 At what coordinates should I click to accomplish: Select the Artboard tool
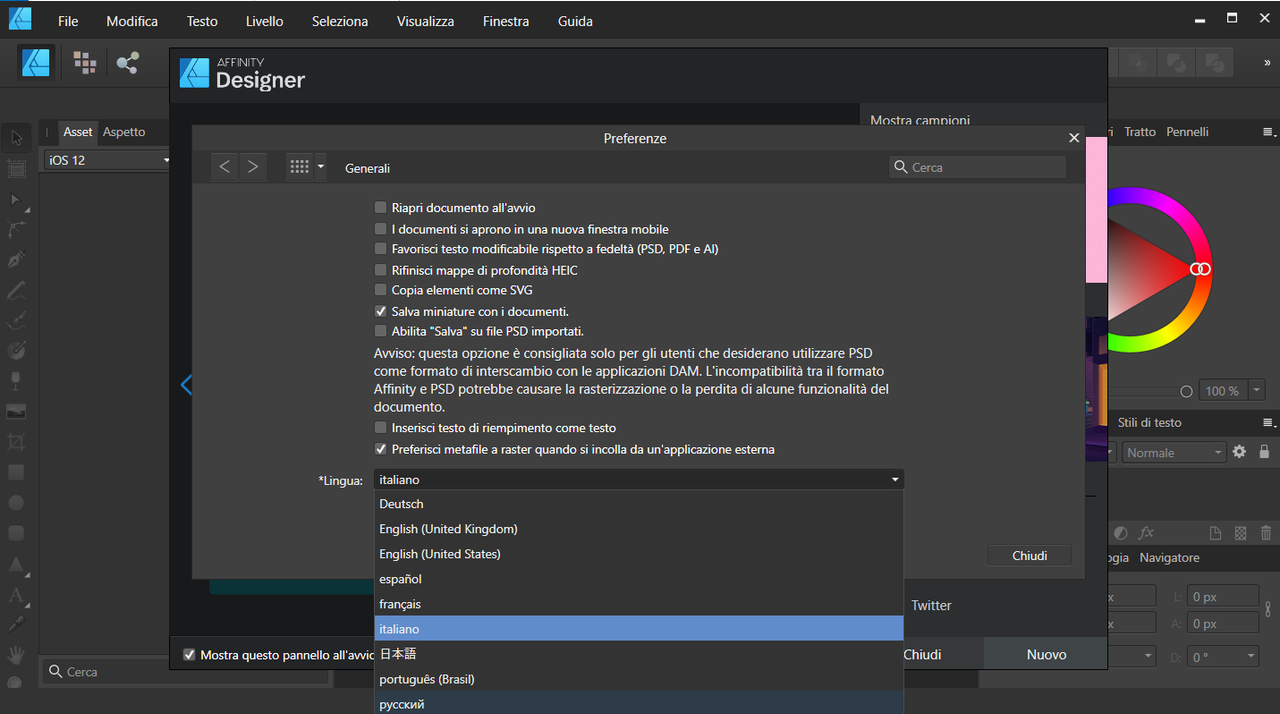pyautogui.click(x=16, y=168)
